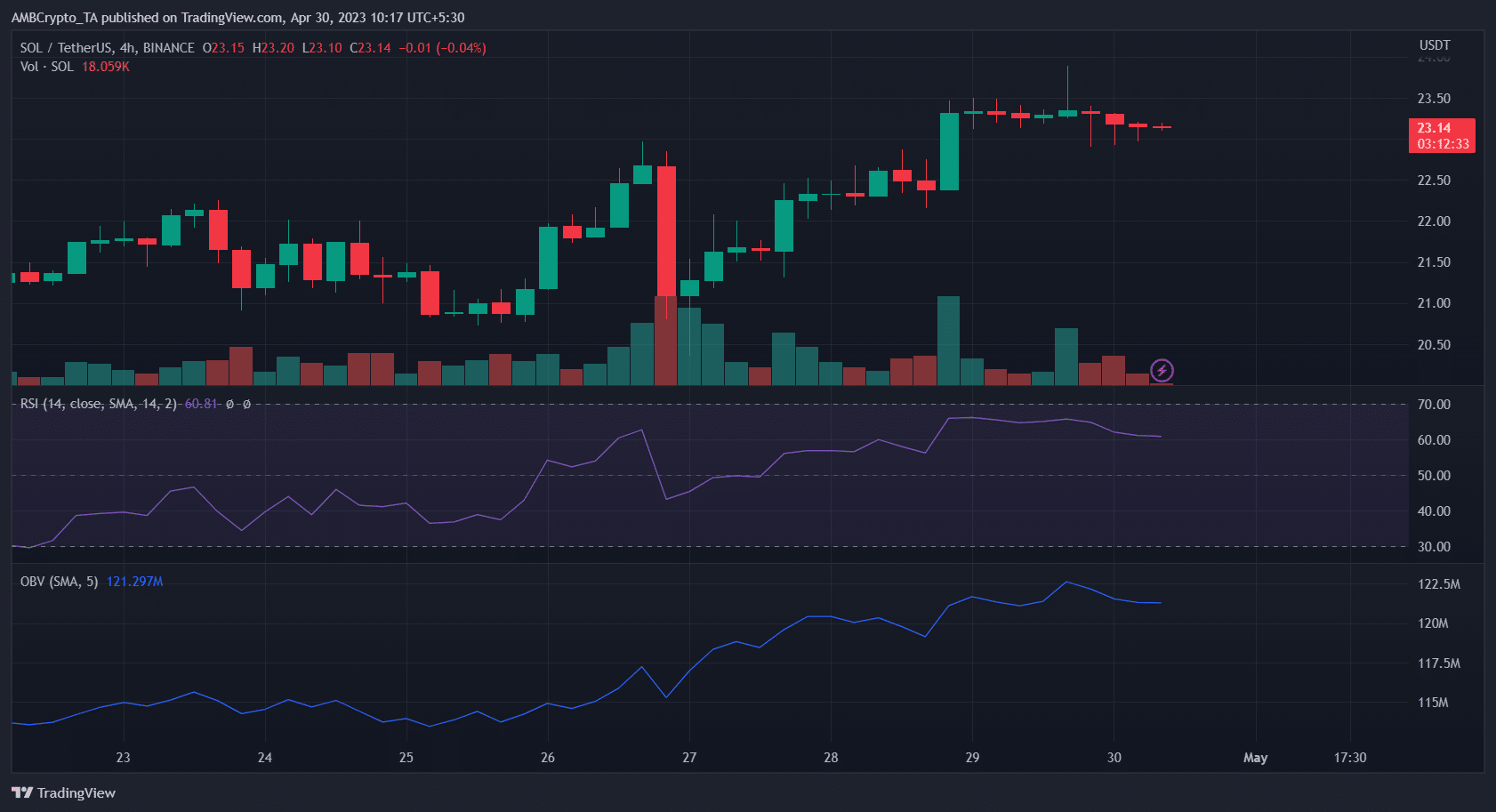Viewport: 1496px width, 812px height.
Task: Click the USDT currency label on price axis
Action: (x=1434, y=45)
